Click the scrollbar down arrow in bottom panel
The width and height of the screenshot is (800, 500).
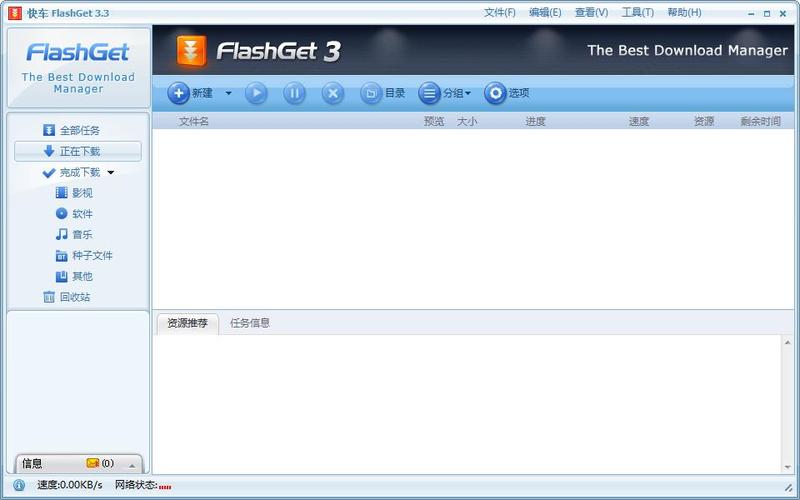coord(787,467)
